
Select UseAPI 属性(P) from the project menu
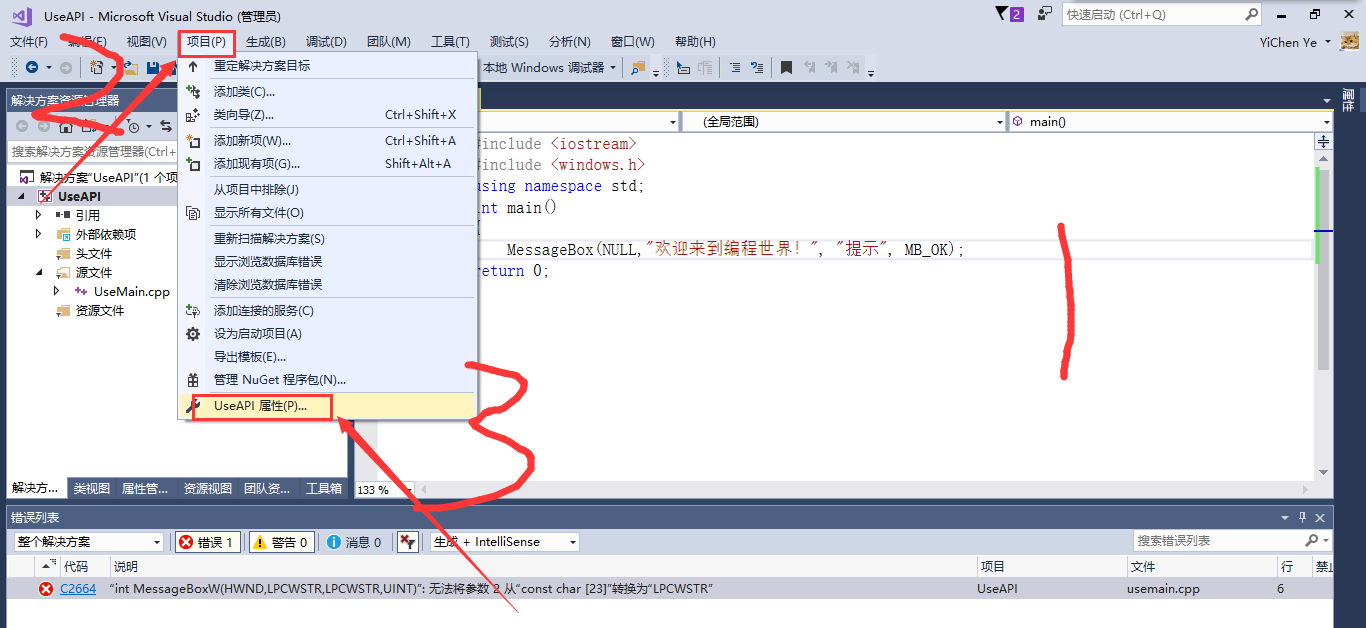pos(262,407)
